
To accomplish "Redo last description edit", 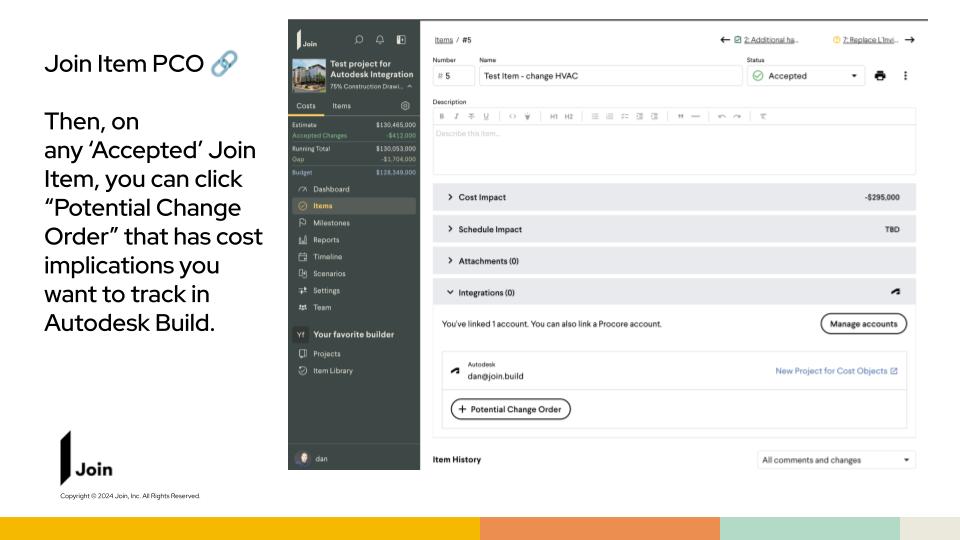I will [737, 116].
